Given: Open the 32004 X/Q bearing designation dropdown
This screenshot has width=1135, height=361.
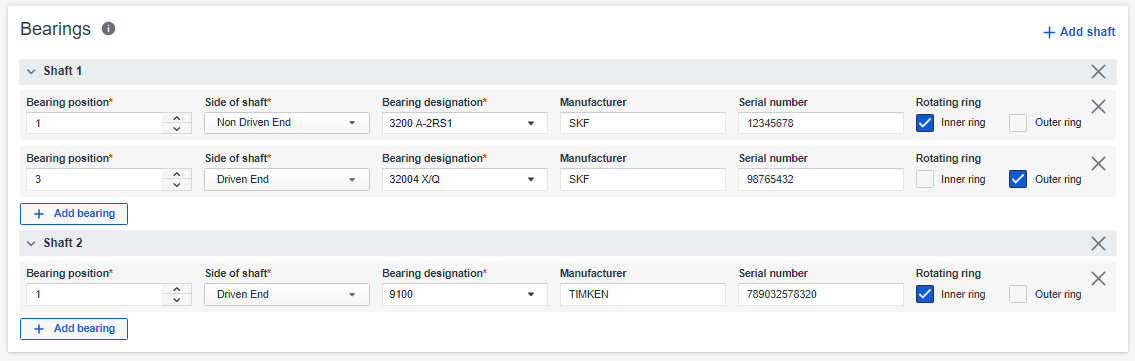Looking at the screenshot, I should click(465, 179).
